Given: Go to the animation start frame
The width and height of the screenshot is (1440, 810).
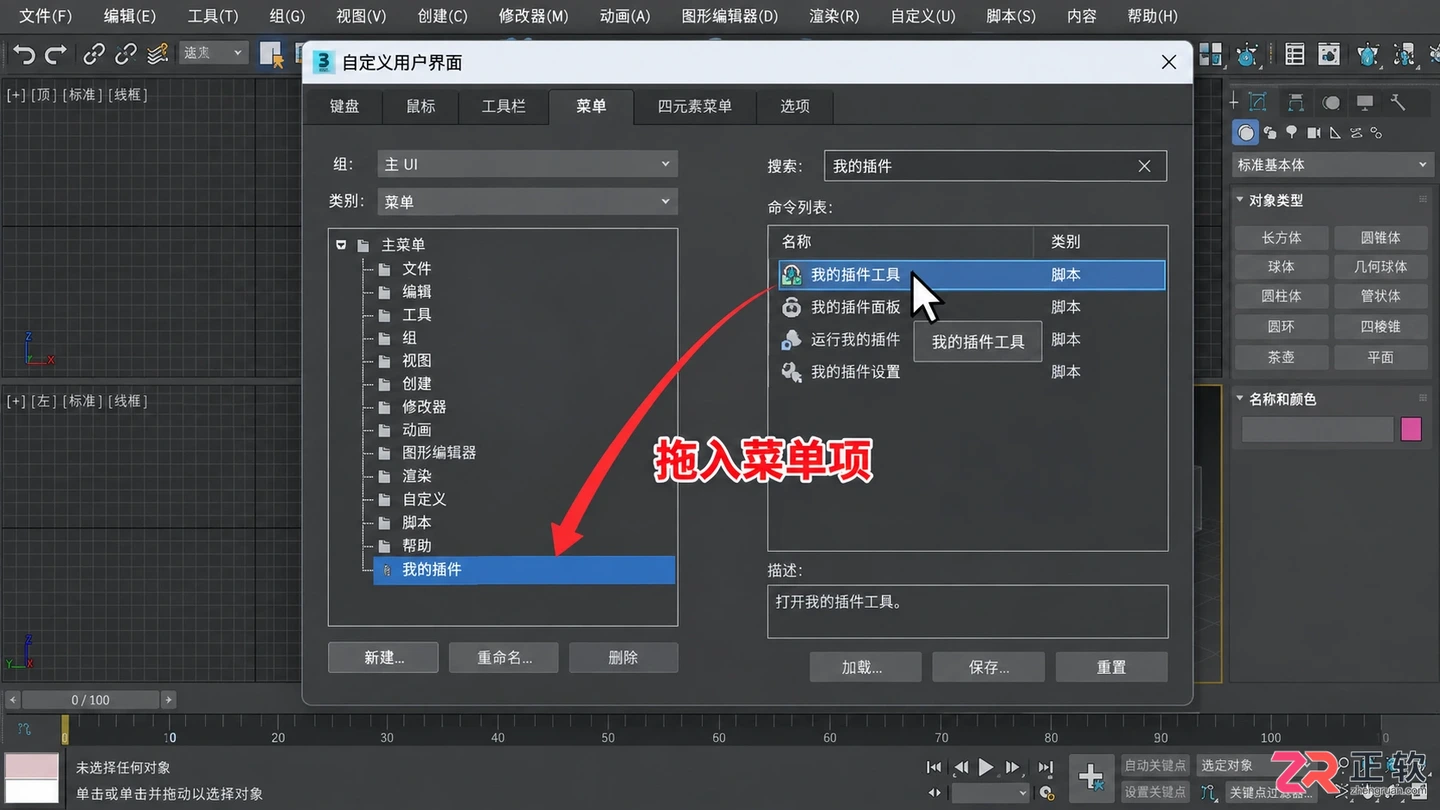Looking at the screenshot, I should click(934, 767).
